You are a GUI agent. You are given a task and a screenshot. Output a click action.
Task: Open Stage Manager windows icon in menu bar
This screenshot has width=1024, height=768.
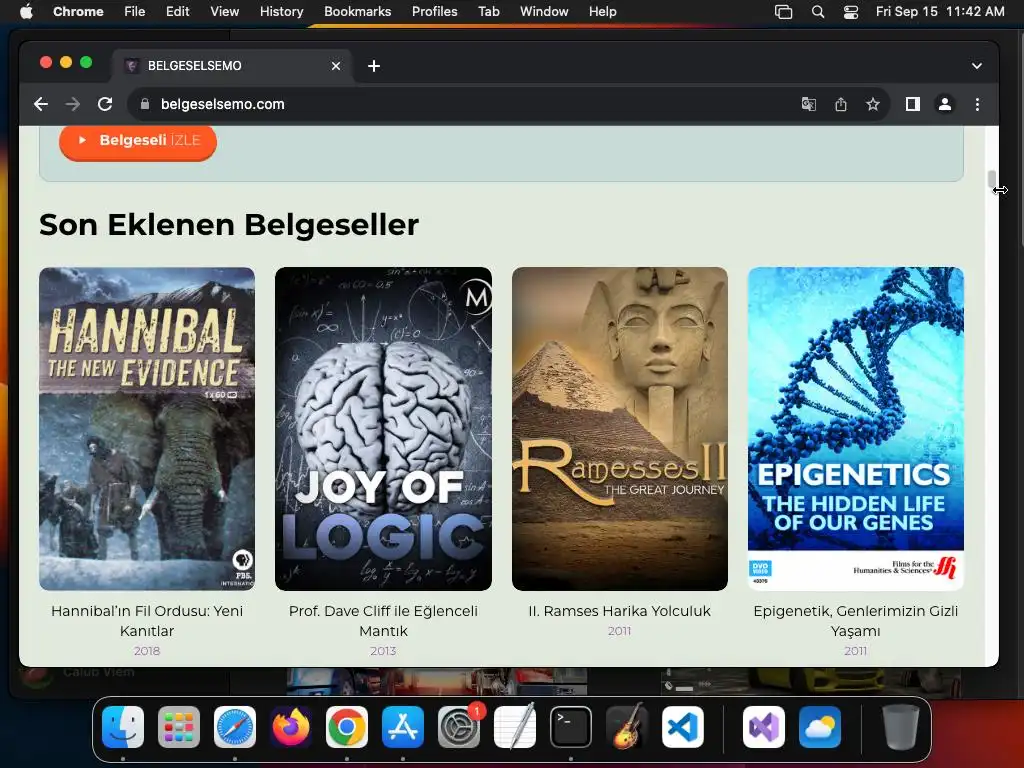pyautogui.click(x=783, y=12)
